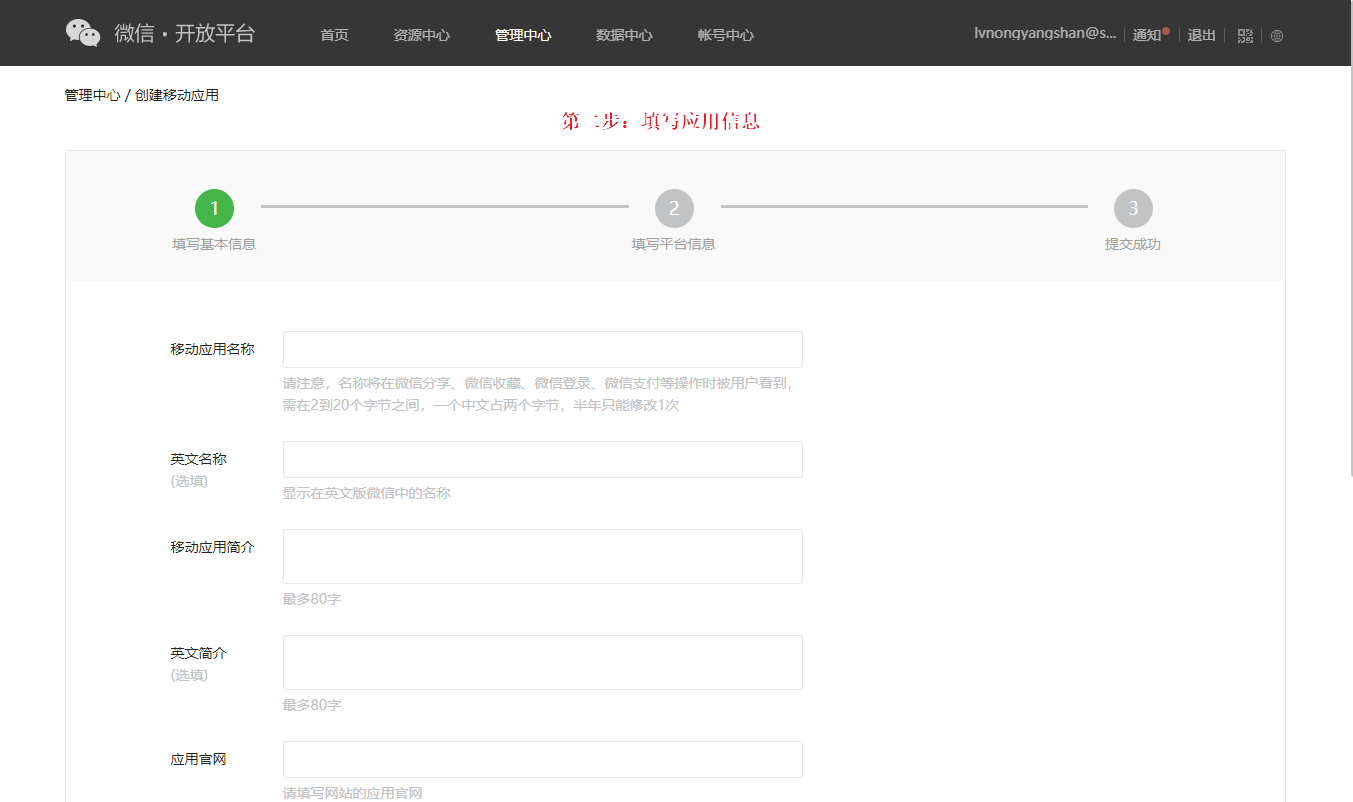1353x802 pixels.
Task: Click 退出 to log out
Action: (1201, 35)
